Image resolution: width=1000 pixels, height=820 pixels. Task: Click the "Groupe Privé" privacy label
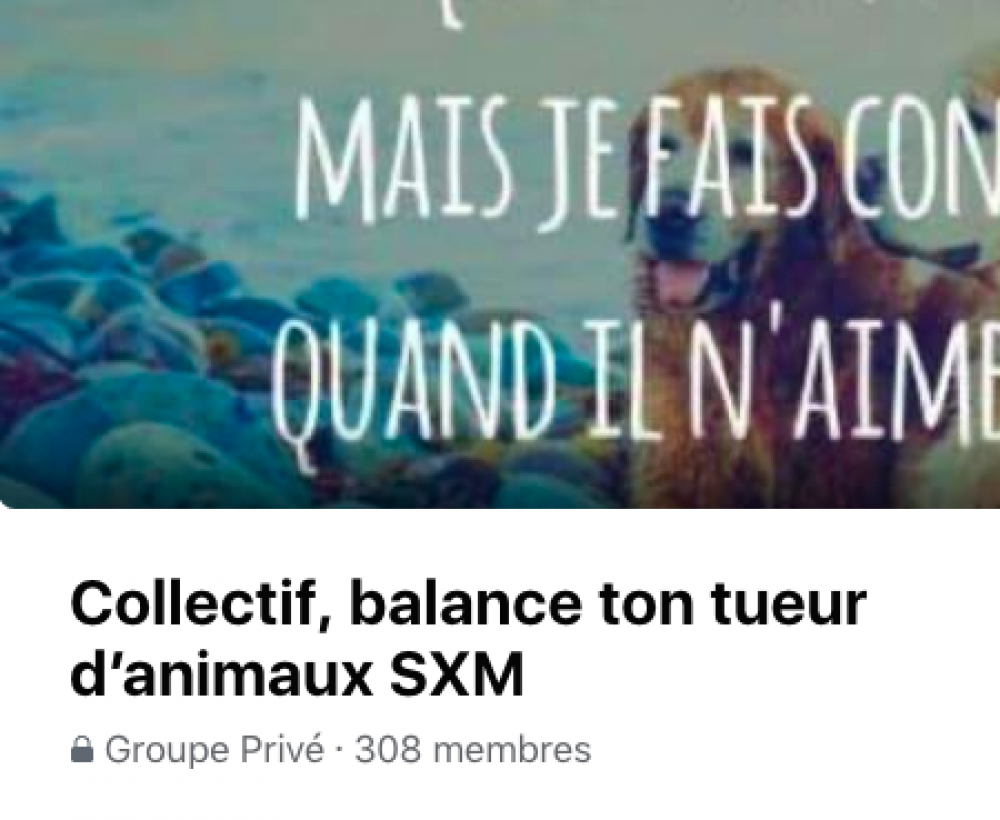coord(214,750)
